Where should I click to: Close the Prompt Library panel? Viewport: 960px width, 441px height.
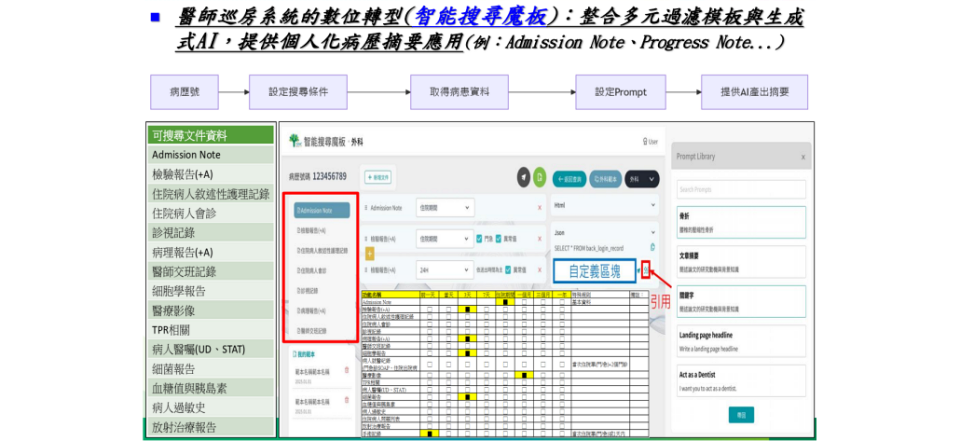tap(802, 157)
